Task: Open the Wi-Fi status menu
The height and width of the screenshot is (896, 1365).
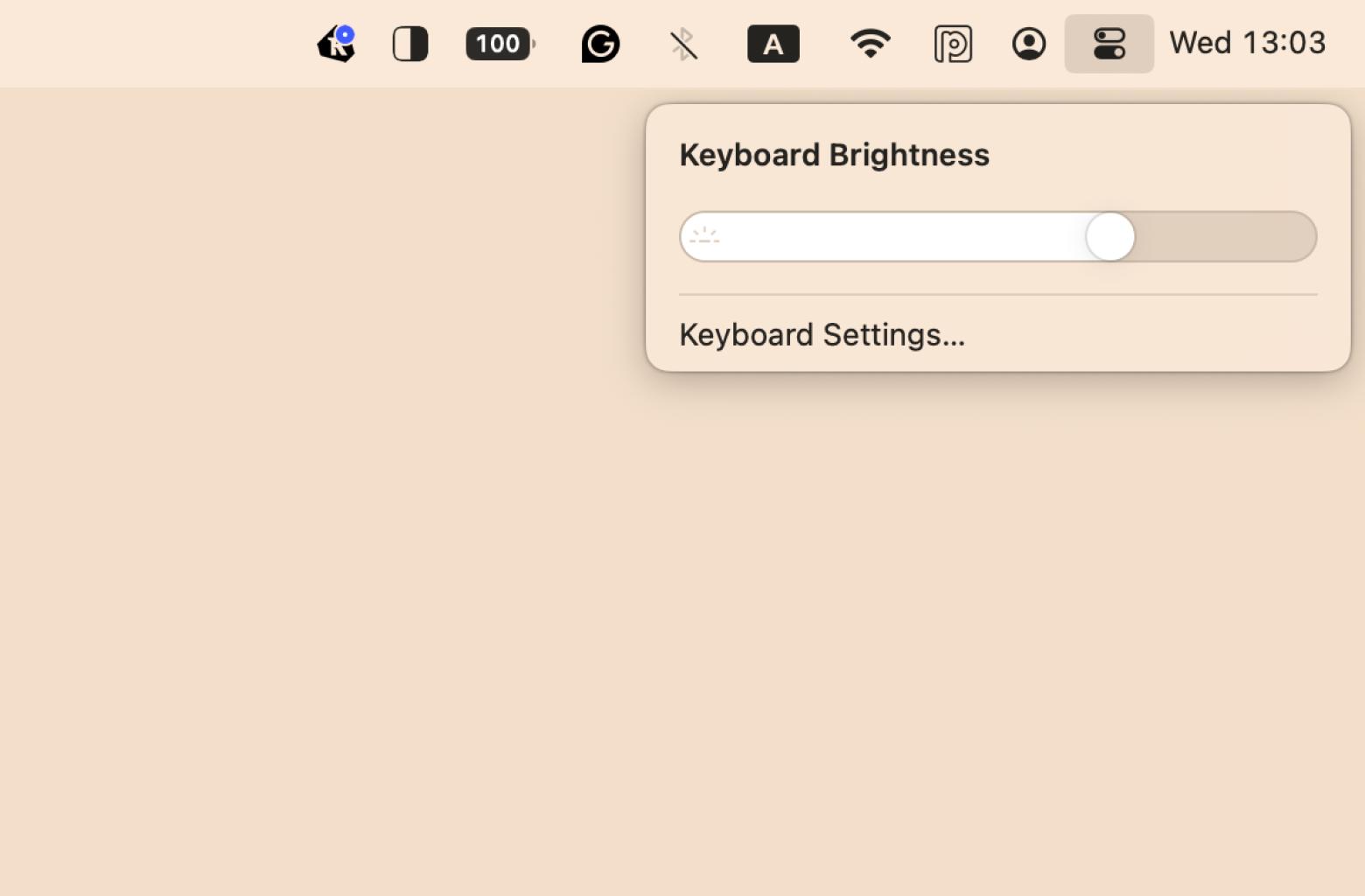Action: click(870, 44)
